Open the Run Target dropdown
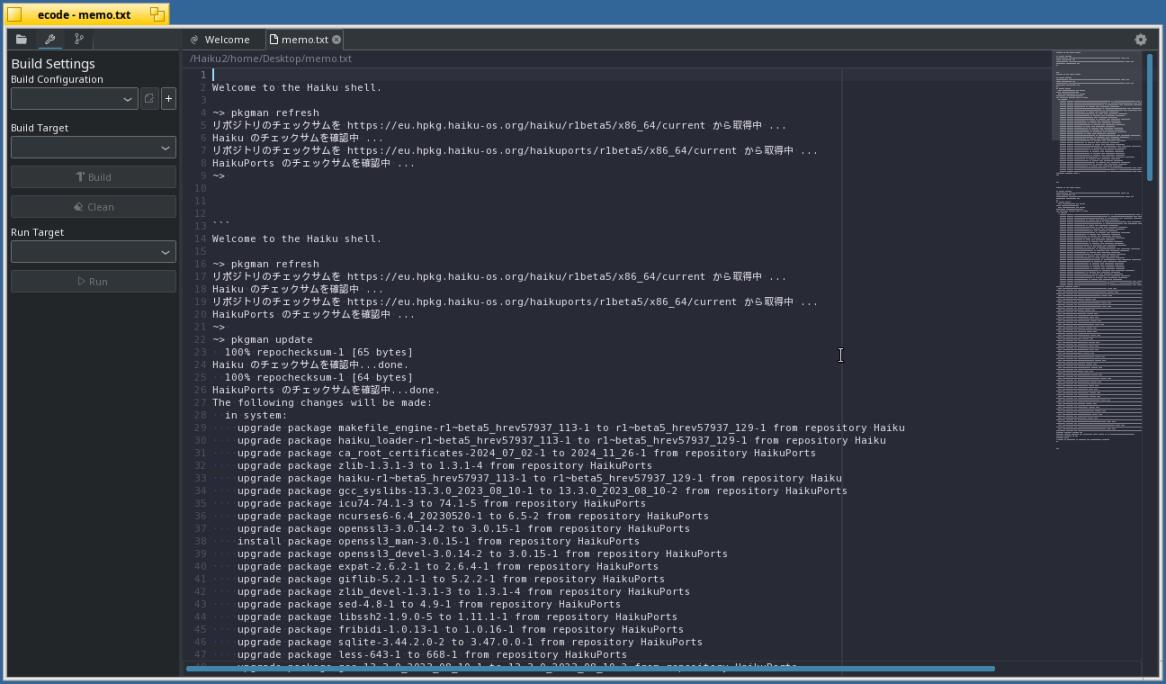Screen dimensions: 1166x684 click(x=93, y=251)
